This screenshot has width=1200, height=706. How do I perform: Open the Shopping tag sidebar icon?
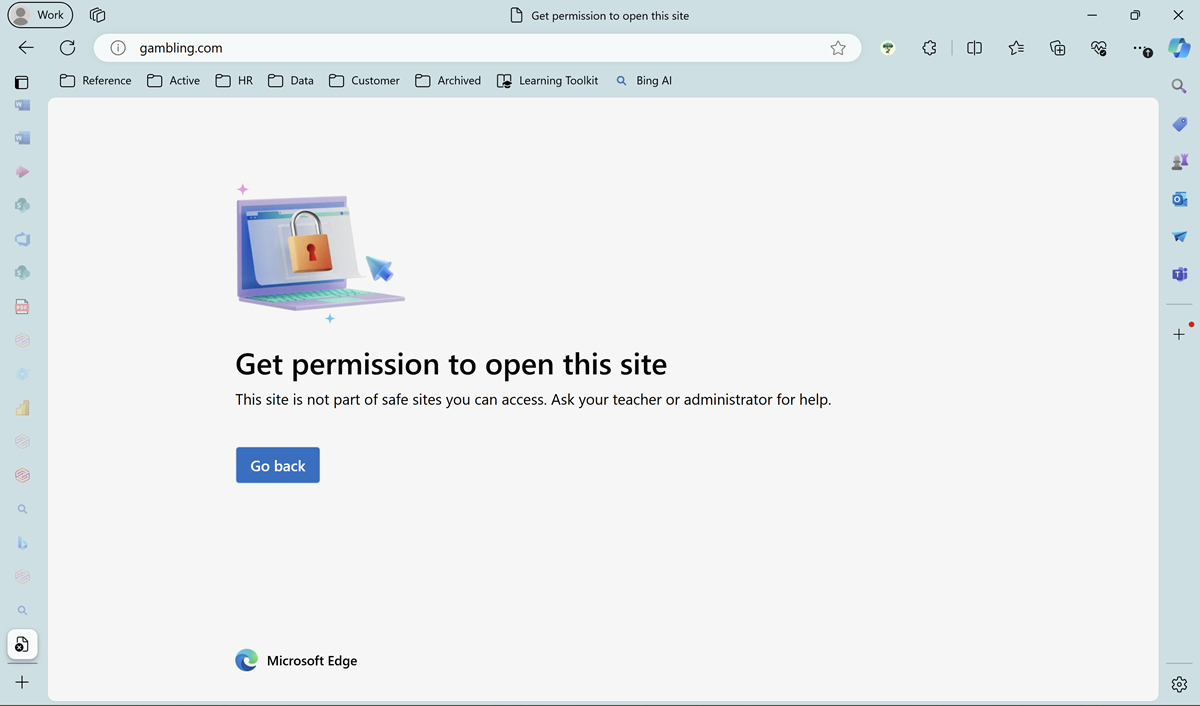(1179, 124)
